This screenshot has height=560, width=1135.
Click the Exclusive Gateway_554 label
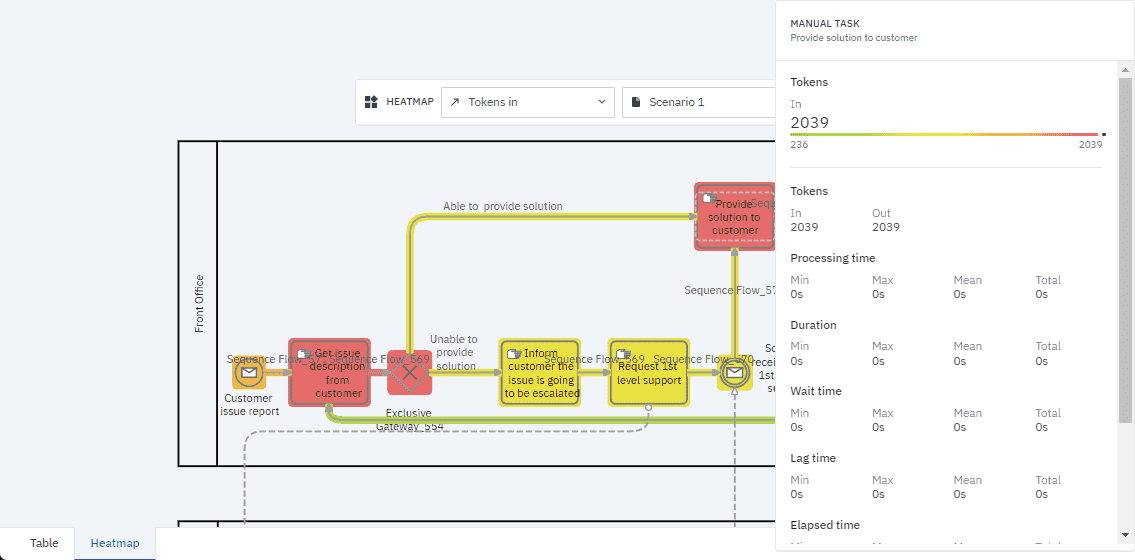click(410, 420)
